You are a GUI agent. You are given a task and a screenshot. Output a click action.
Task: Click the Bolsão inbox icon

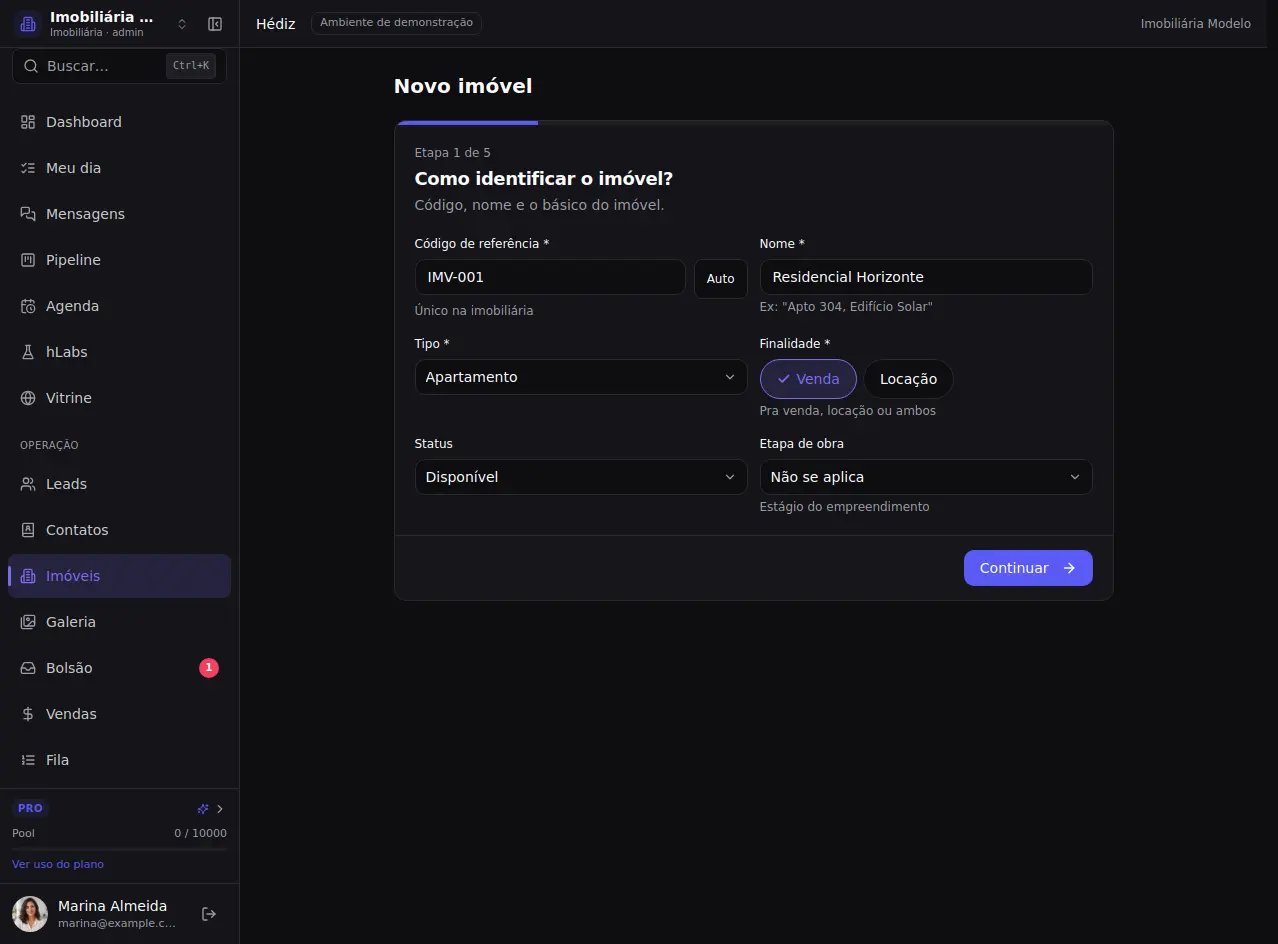(x=28, y=668)
